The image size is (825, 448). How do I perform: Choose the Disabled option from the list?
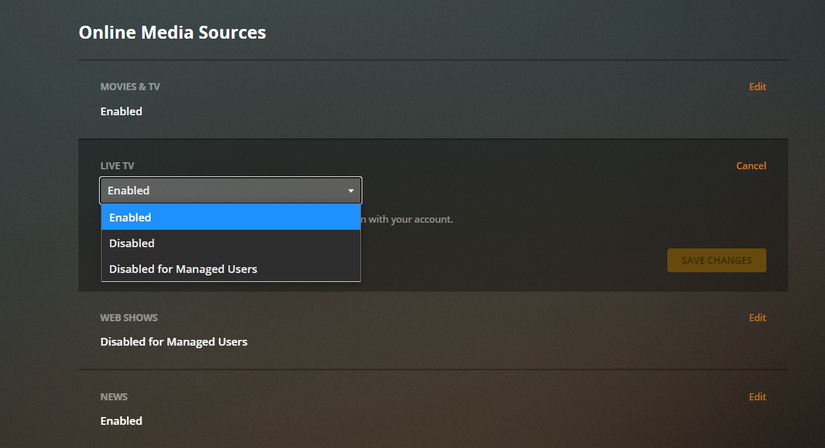230,243
